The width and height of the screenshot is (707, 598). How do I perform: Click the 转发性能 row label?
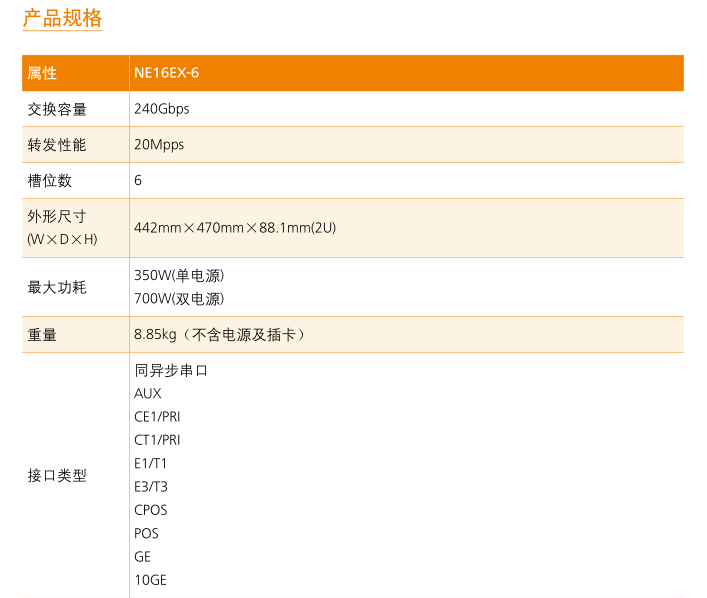57,145
